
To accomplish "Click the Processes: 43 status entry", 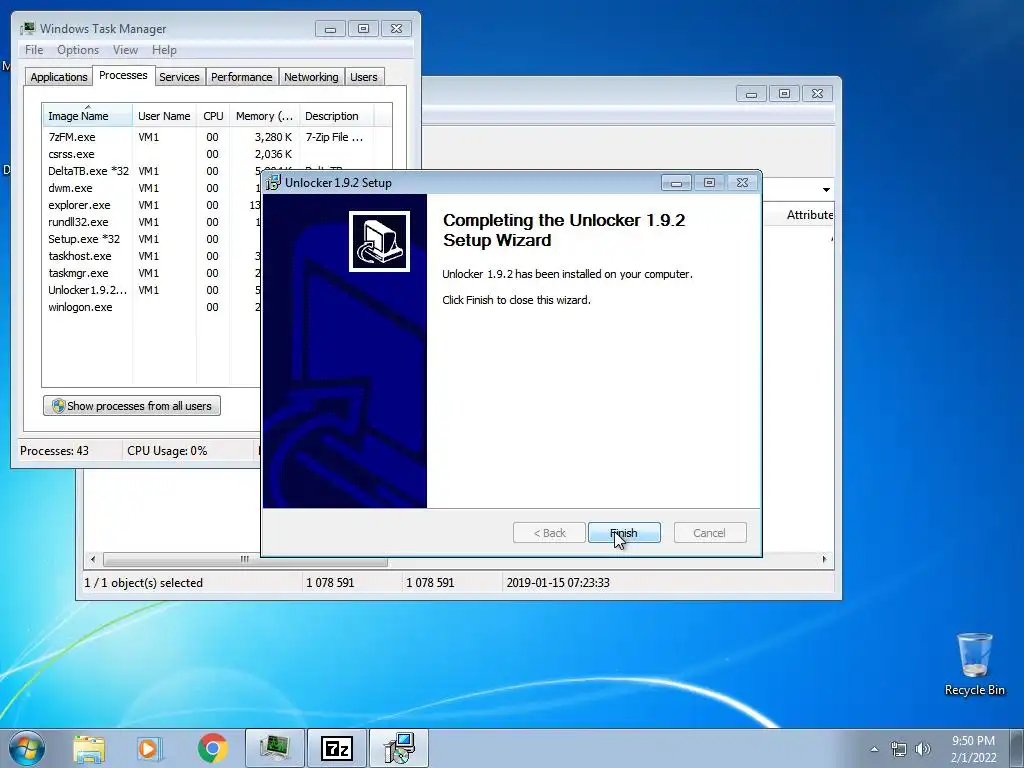I will pos(54,451).
